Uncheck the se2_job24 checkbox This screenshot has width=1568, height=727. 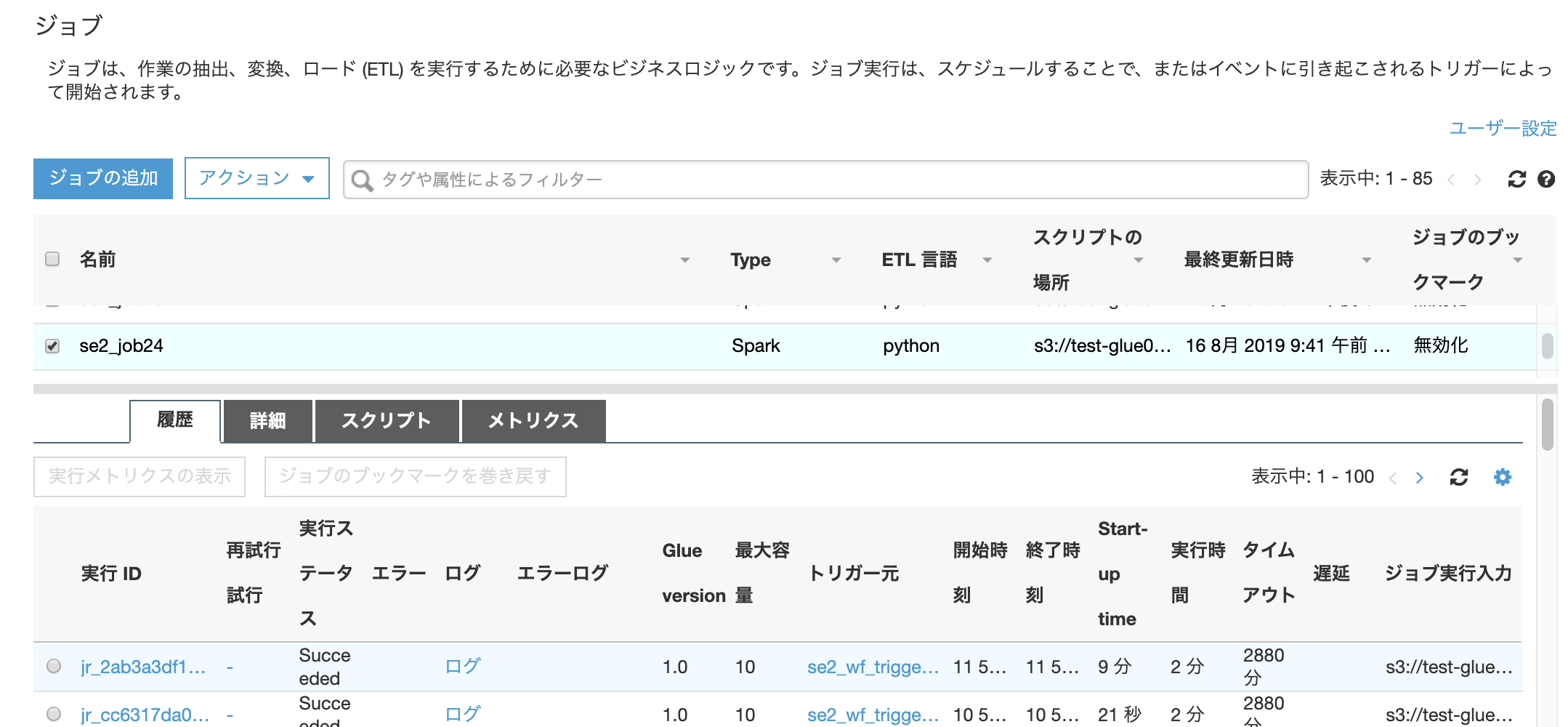point(51,347)
